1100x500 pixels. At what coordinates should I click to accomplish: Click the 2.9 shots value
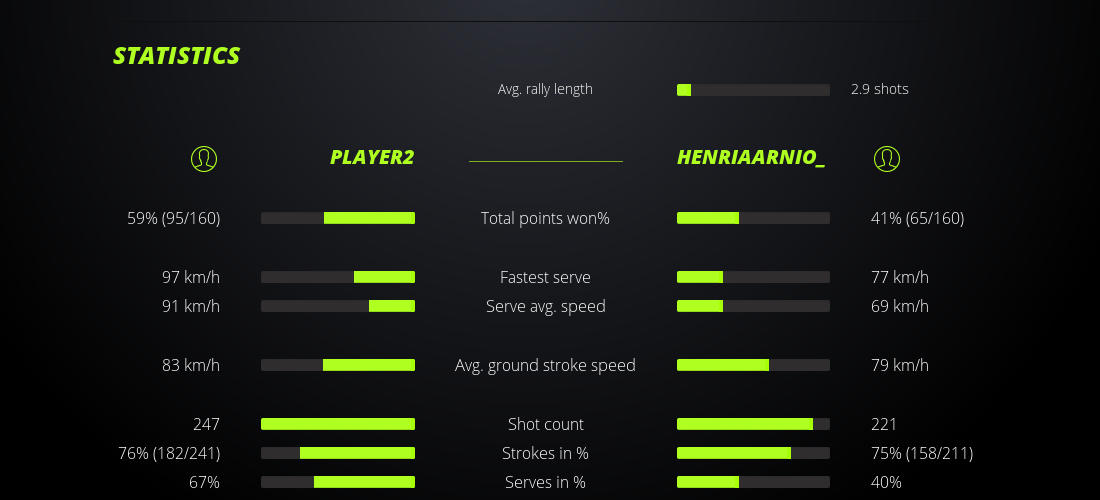[x=880, y=89]
